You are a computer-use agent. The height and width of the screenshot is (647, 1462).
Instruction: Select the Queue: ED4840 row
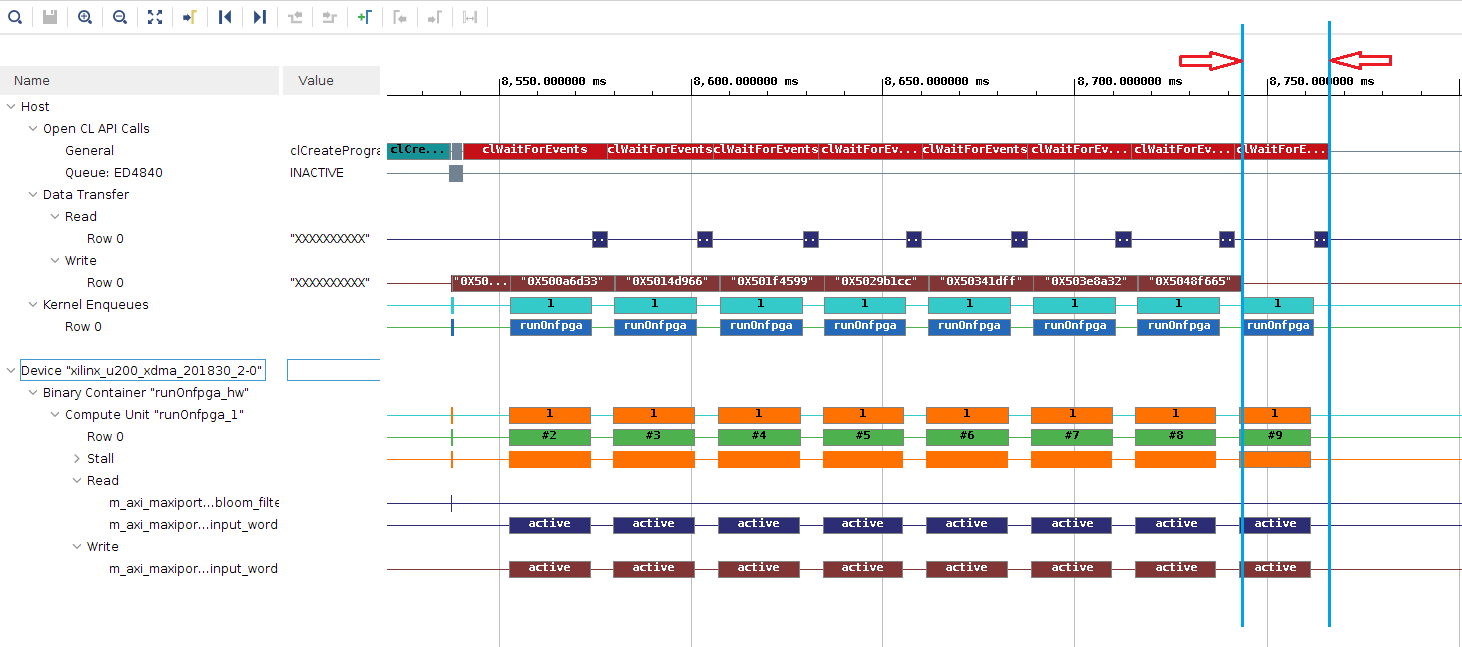[x=113, y=173]
